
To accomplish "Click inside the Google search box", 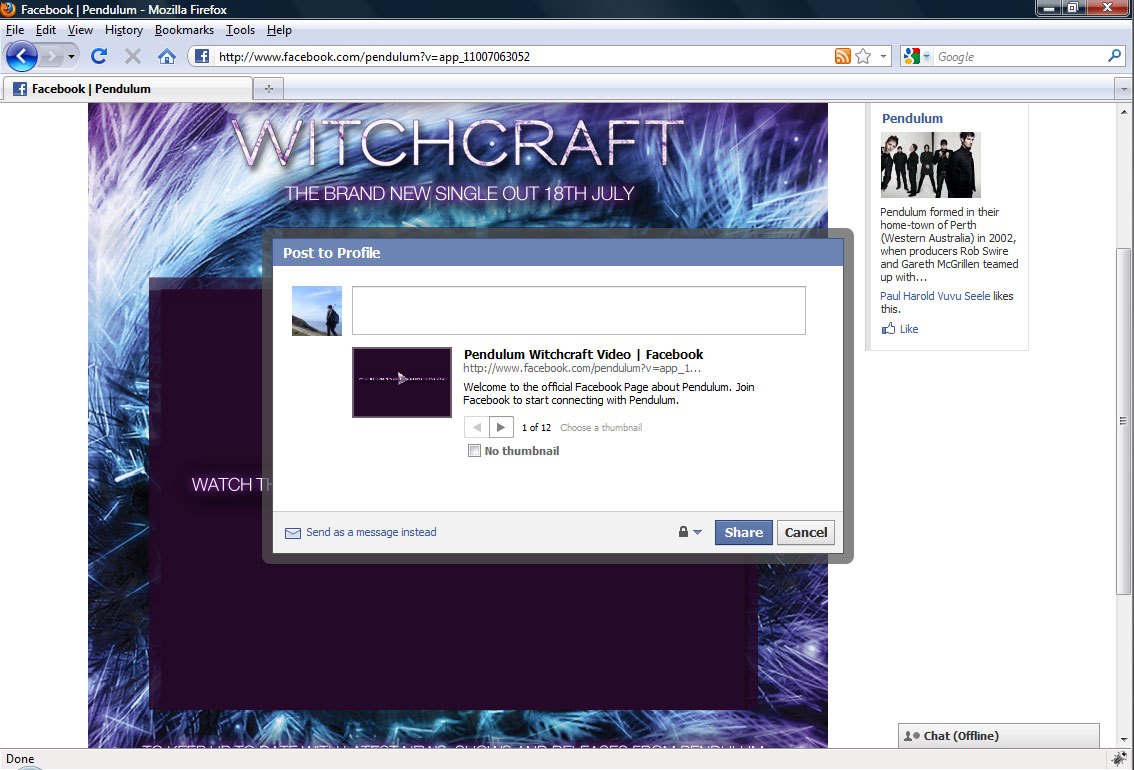I will 1020,56.
